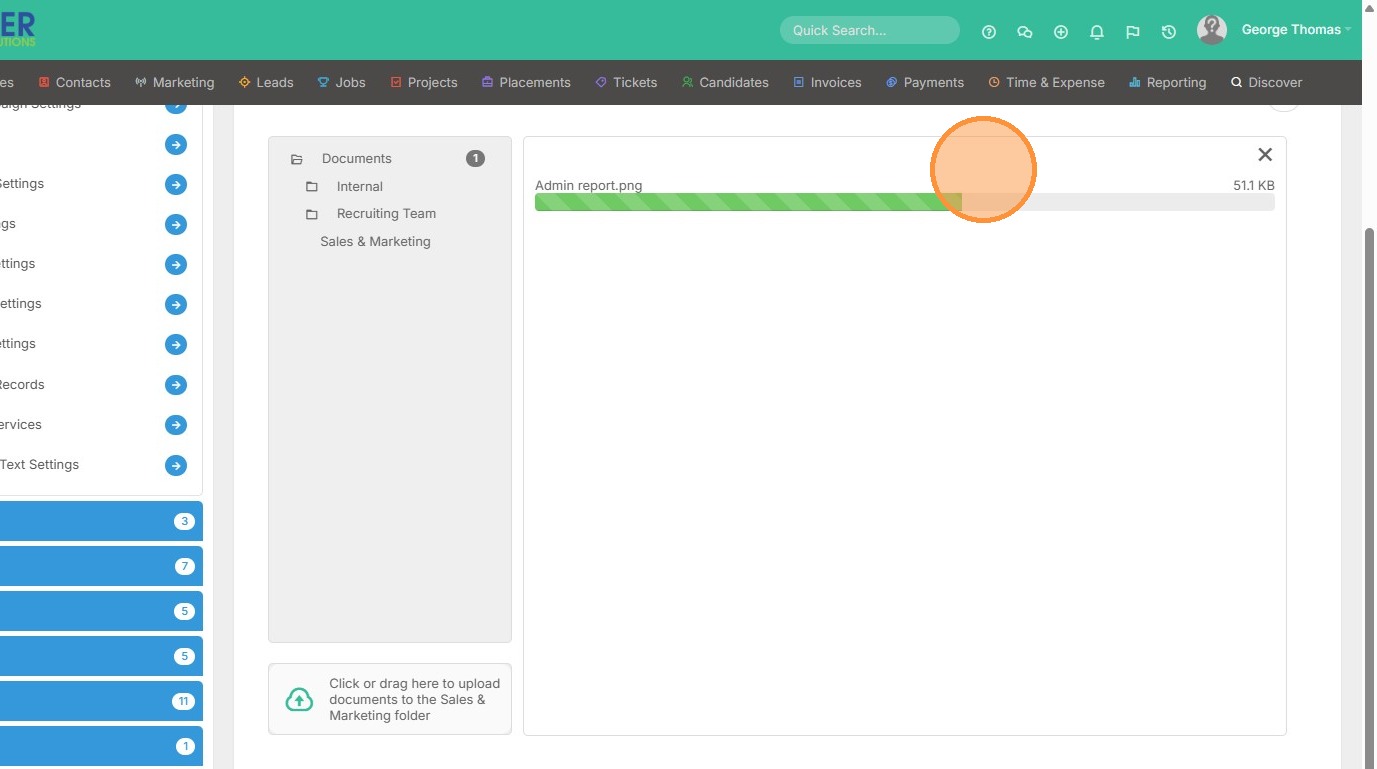1377x769 pixels.
Task: Open the George Thomas user menu
Action: coord(1296,30)
